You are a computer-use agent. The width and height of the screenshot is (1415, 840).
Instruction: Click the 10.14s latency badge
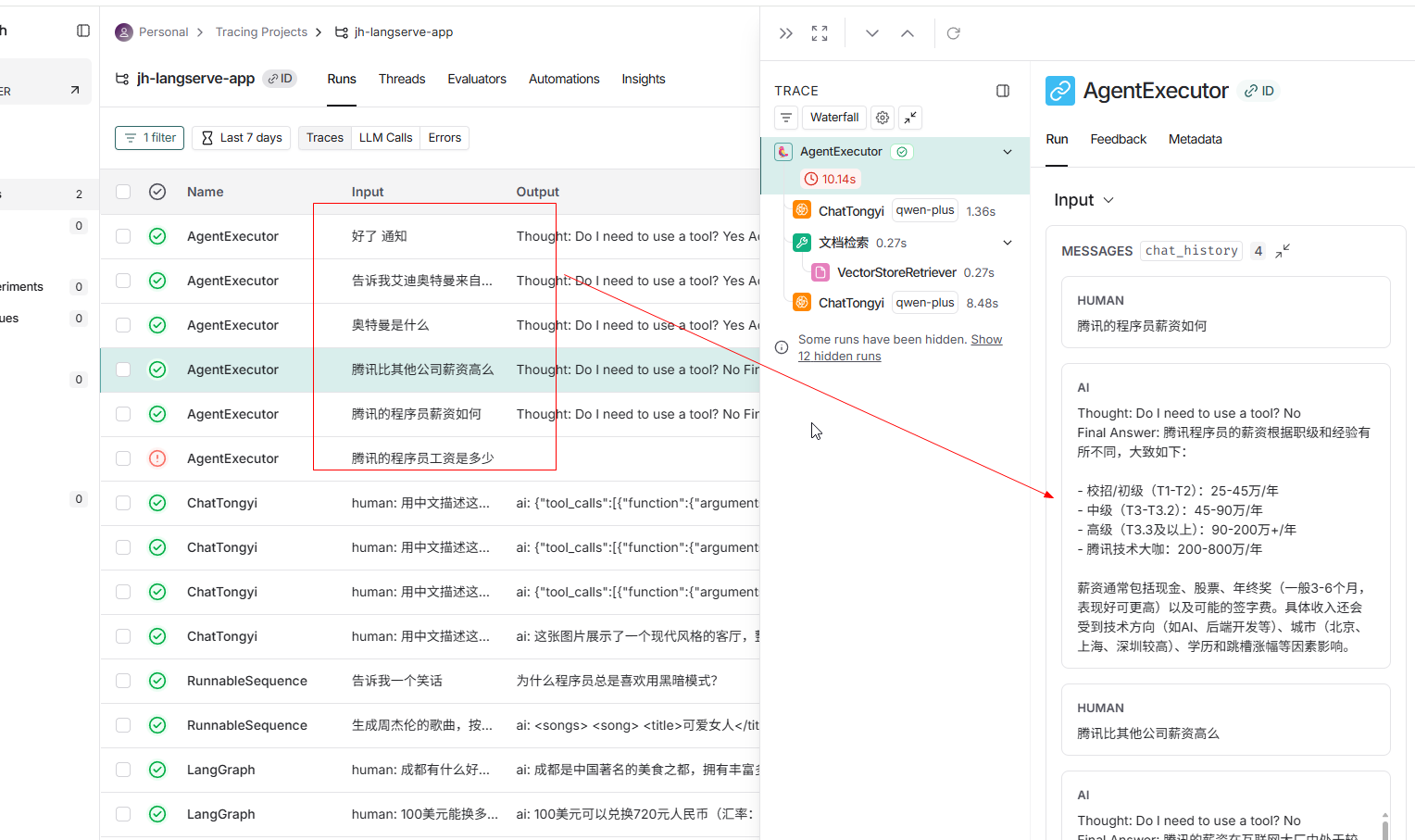(x=831, y=179)
